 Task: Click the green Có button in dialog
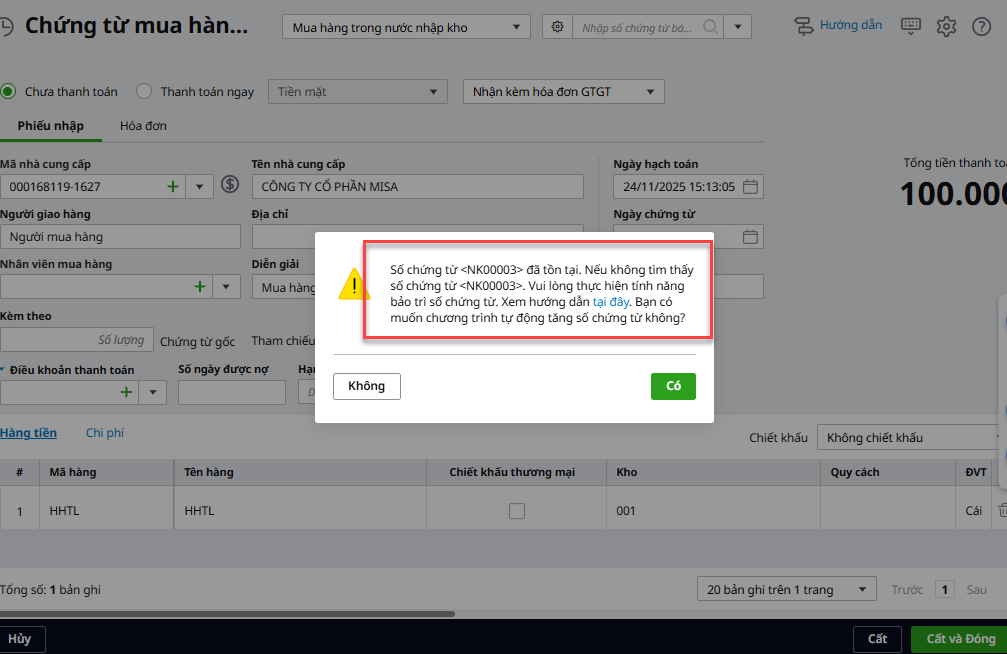pos(673,386)
